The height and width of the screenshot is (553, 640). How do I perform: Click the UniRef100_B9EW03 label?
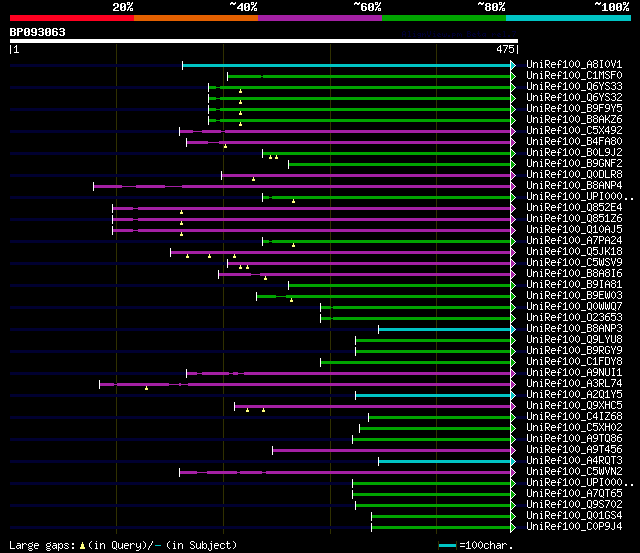coord(574,296)
